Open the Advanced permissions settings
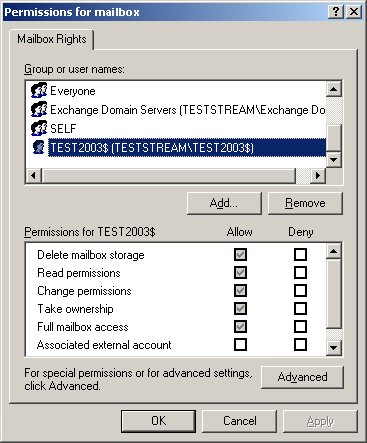 pyautogui.click(x=302, y=377)
